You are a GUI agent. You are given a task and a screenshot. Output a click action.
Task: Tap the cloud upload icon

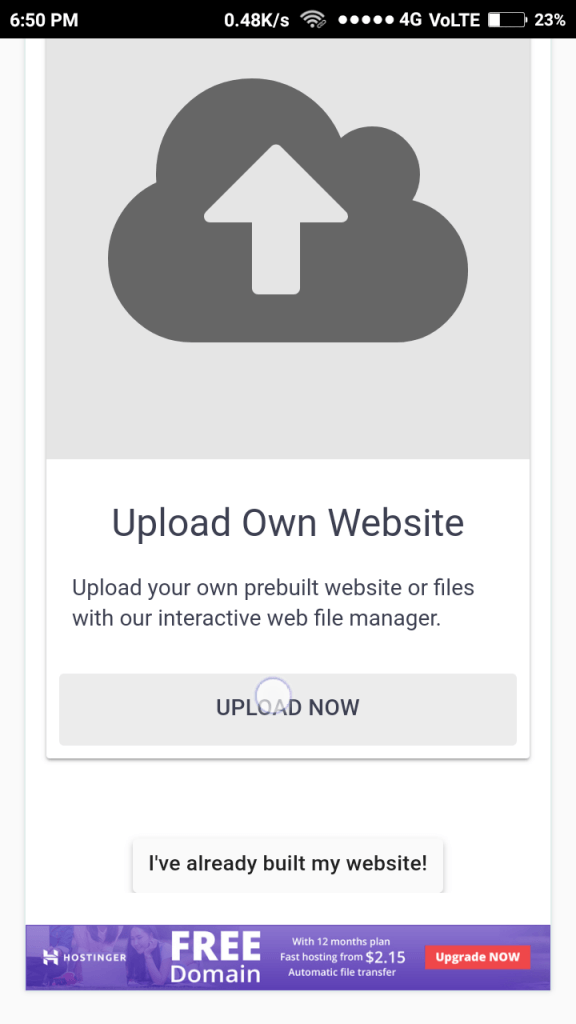[288, 210]
